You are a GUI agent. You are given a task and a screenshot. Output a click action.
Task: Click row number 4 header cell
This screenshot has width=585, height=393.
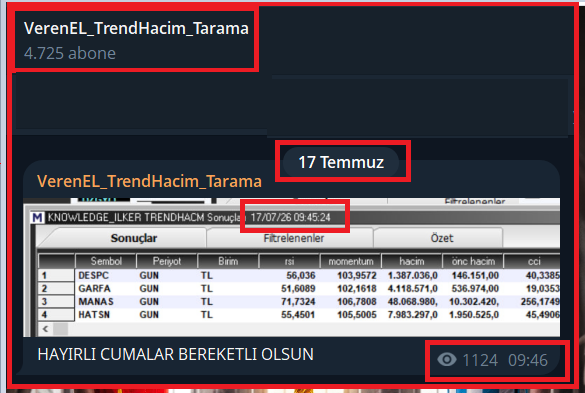(x=56, y=315)
